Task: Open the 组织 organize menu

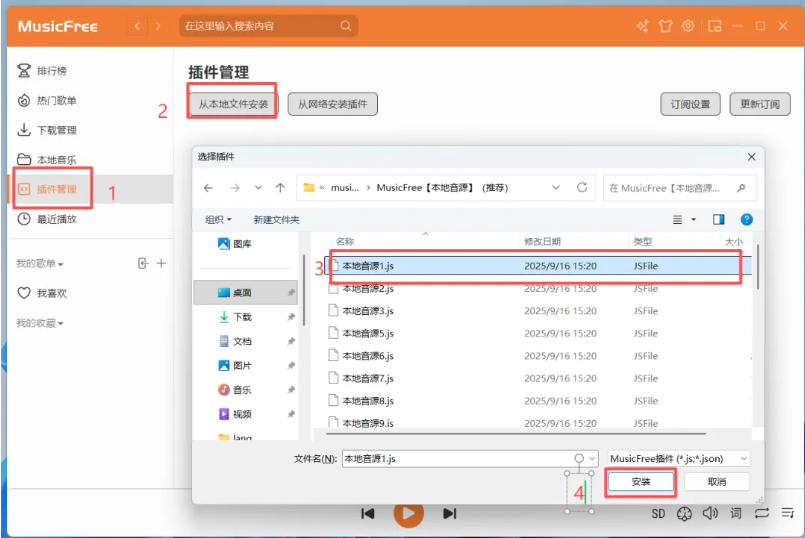Action: [x=218, y=220]
